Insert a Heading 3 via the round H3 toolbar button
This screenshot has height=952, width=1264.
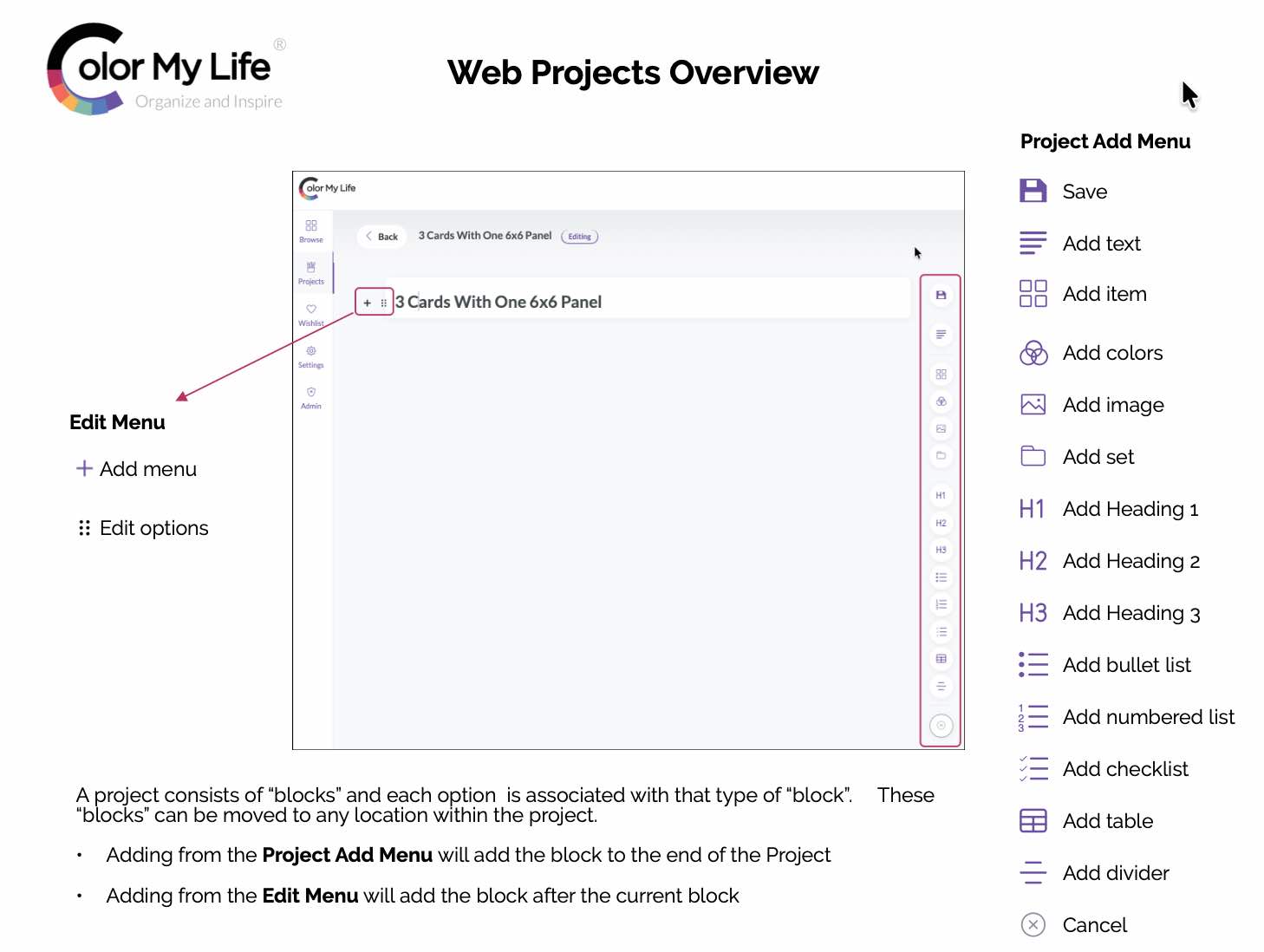(x=941, y=550)
